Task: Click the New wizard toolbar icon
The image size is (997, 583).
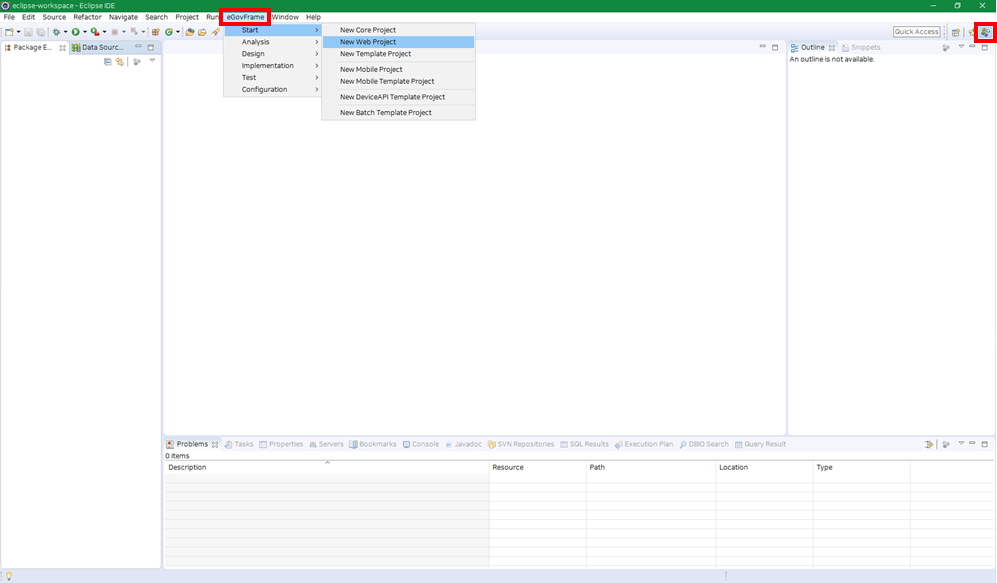Action: coord(9,32)
